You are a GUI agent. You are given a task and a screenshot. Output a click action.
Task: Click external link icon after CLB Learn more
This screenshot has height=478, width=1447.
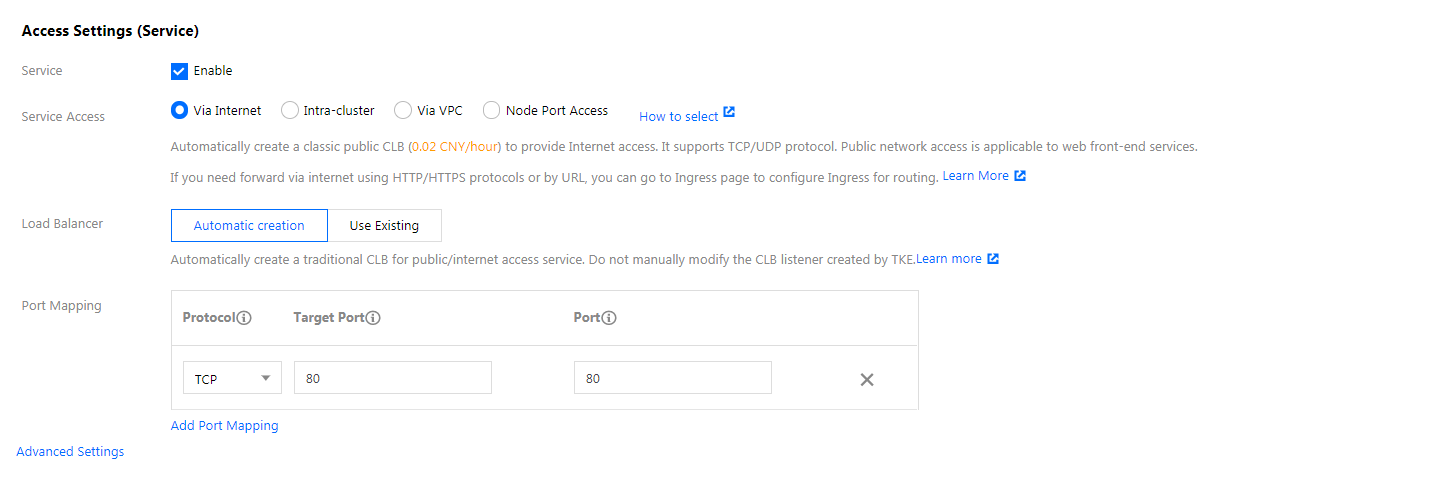(x=993, y=259)
